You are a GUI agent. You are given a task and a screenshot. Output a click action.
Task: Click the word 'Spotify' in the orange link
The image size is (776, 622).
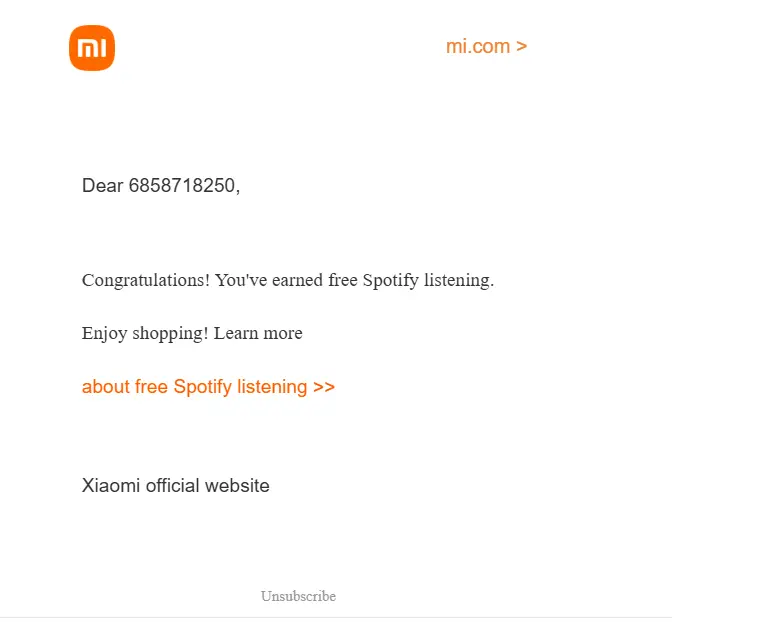click(202, 387)
